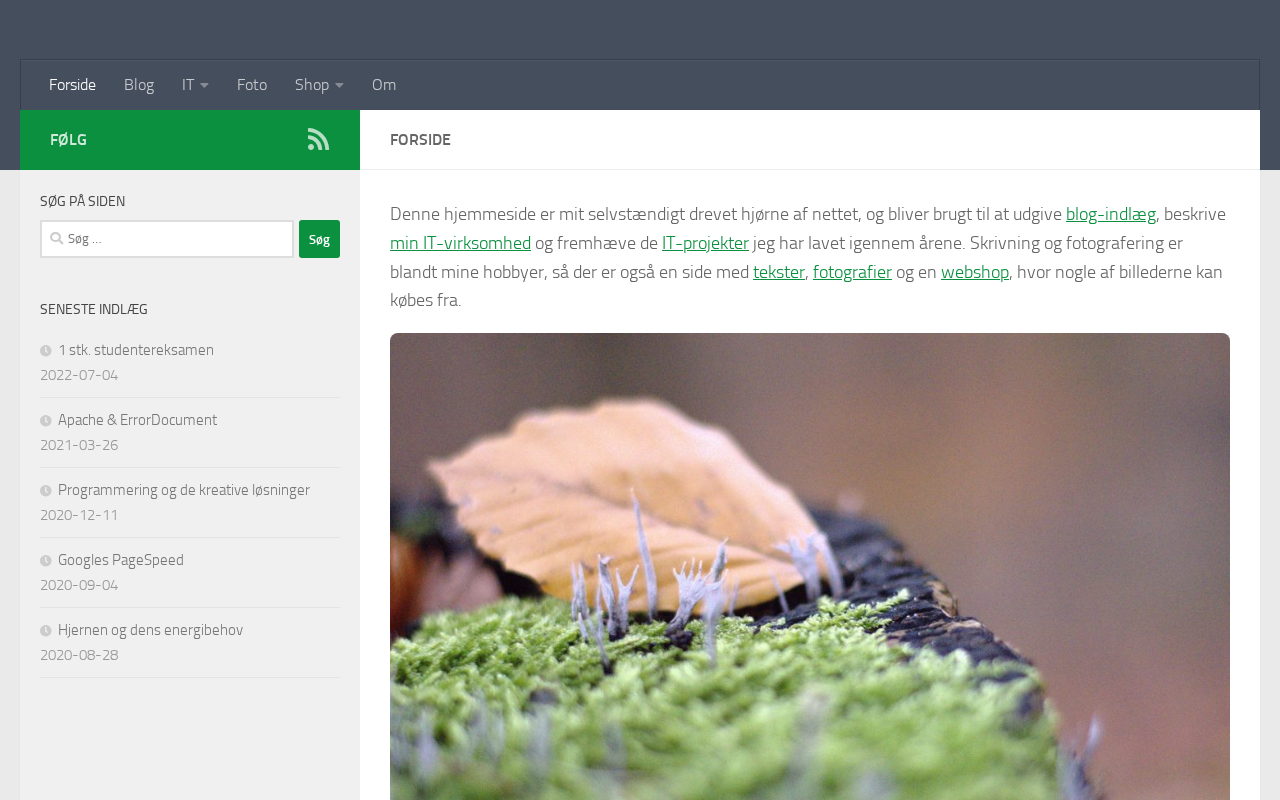Submit search with the green Søg button
1280x800 pixels.
tap(319, 239)
